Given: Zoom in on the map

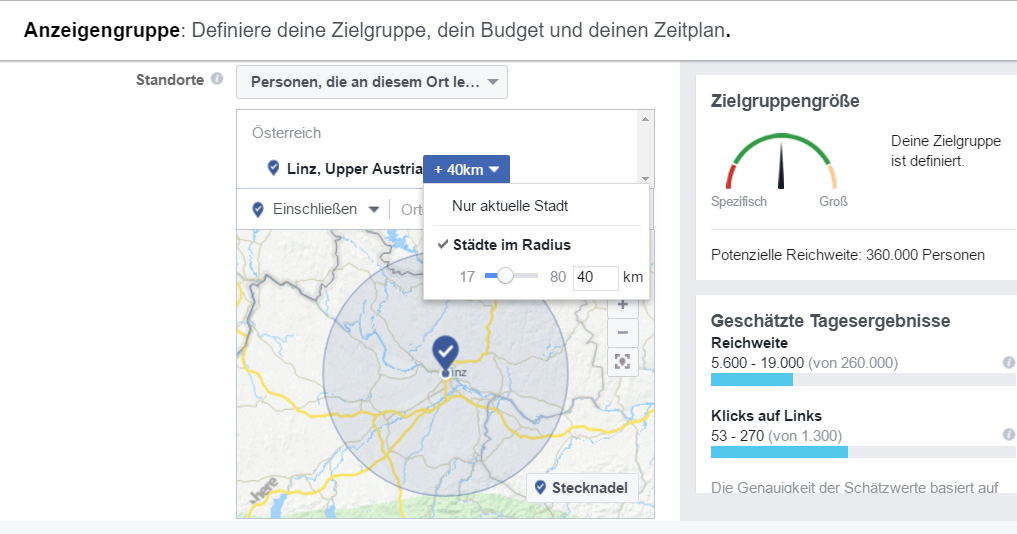Looking at the screenshot, I should (x=622, y=304).
